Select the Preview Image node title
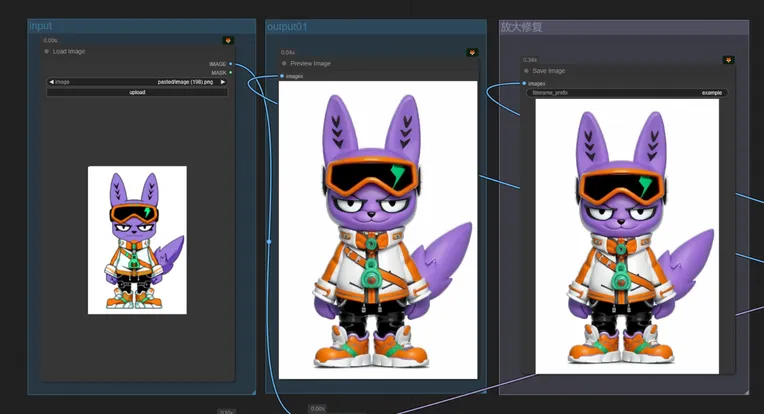The height and width of the screenshot is (414, 764). [x=310, y=63]
